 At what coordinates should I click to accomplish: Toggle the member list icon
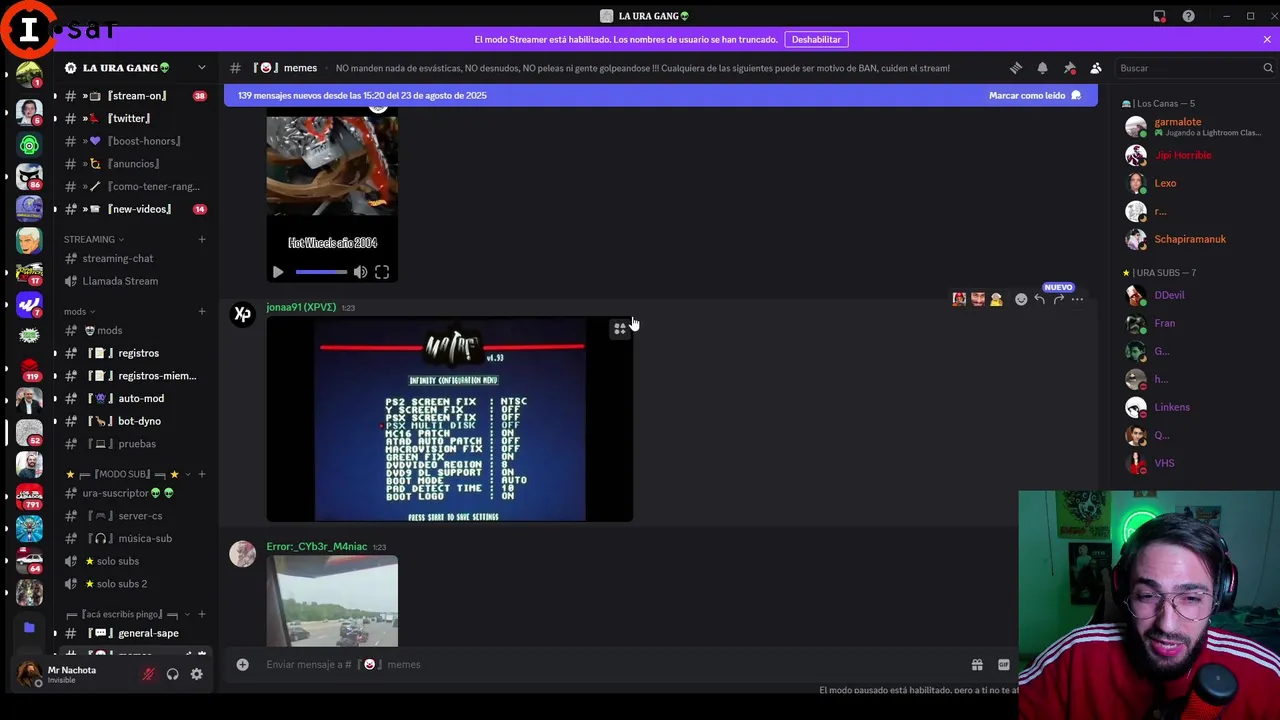tap(1096, 68)
